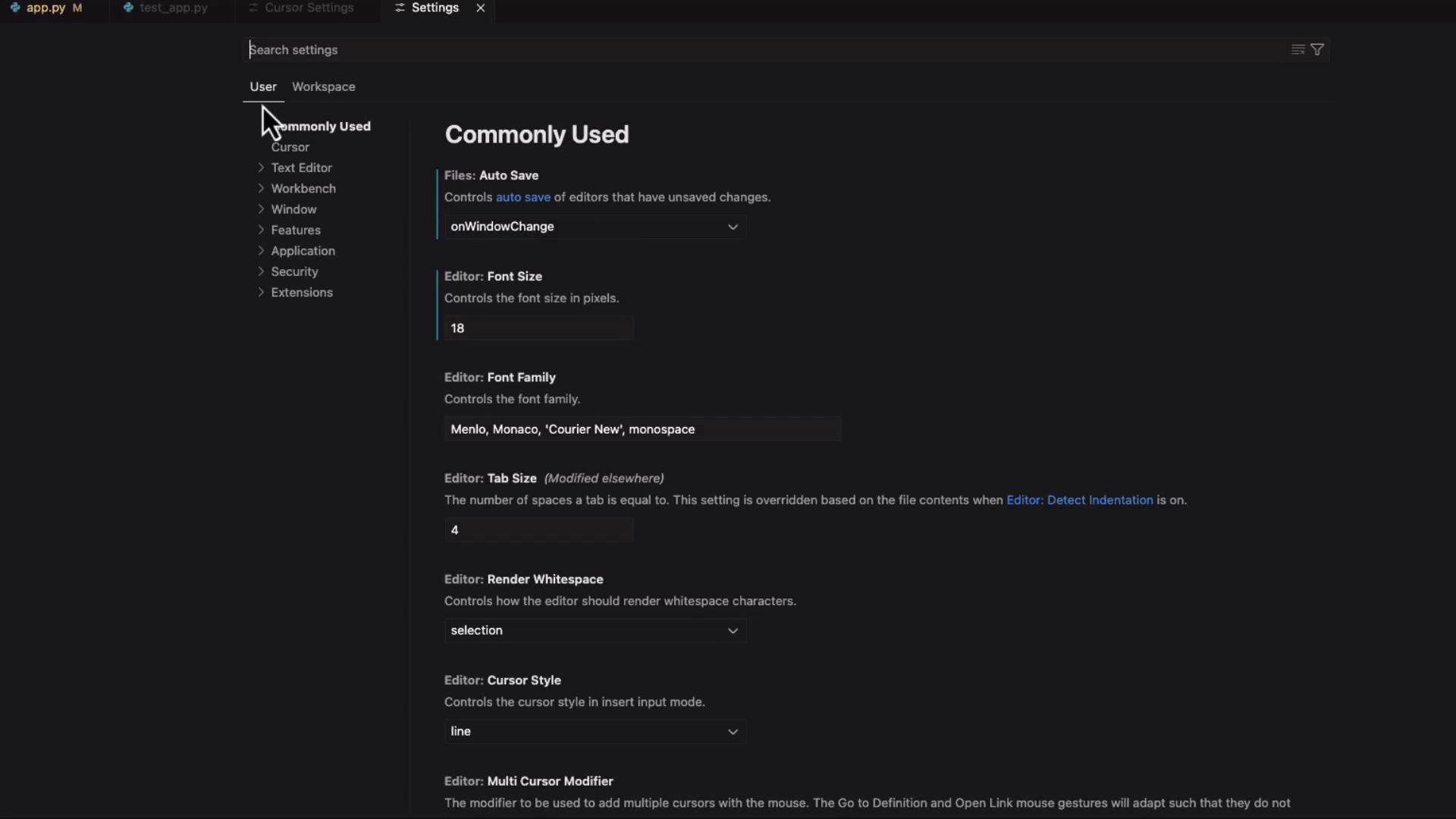This screenshot has width=1456, height=819.
Task: Click the Cursor Settings tab icon
Action: pos(253,8)
